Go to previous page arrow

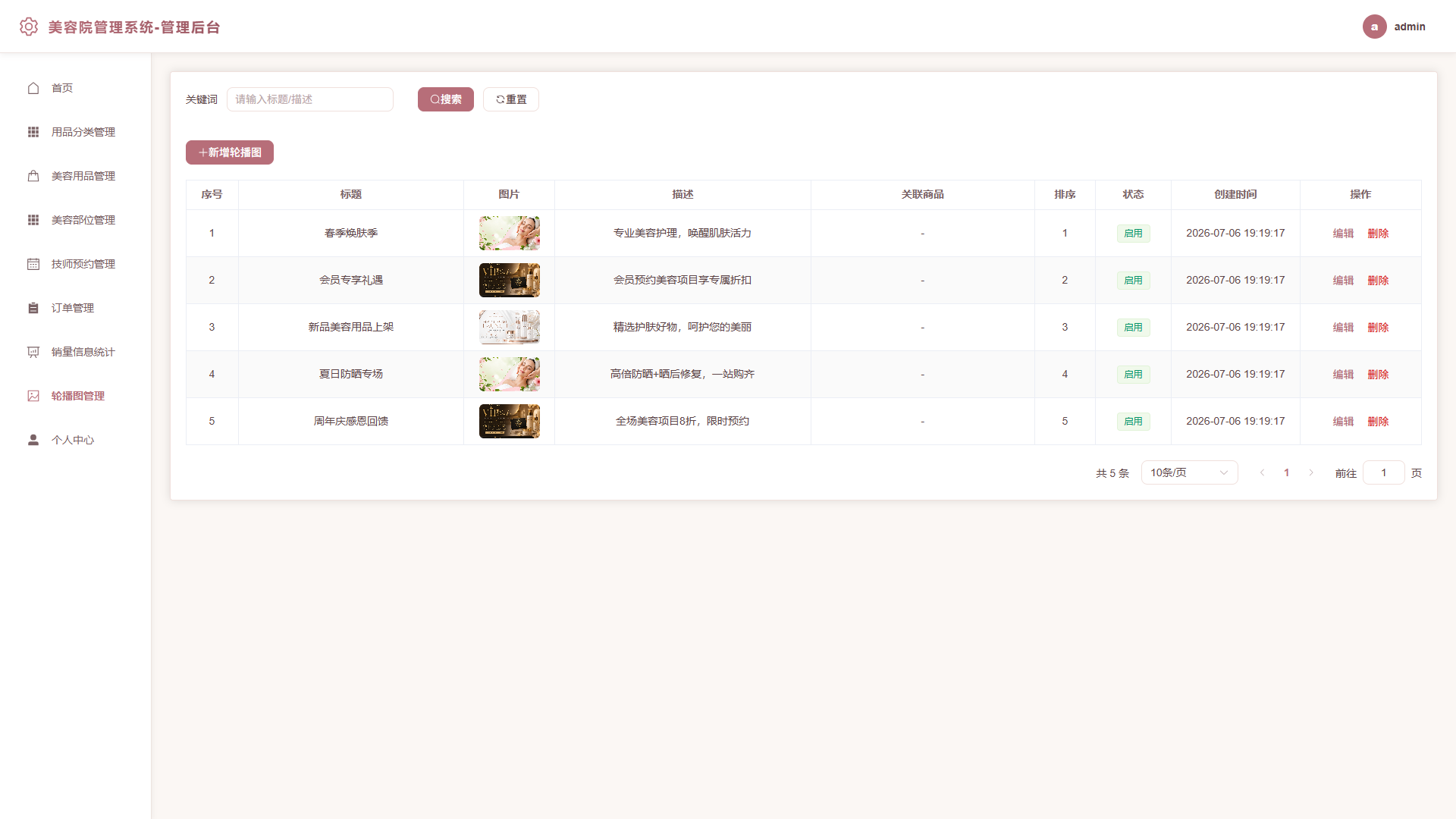[x=1263, y=472]
